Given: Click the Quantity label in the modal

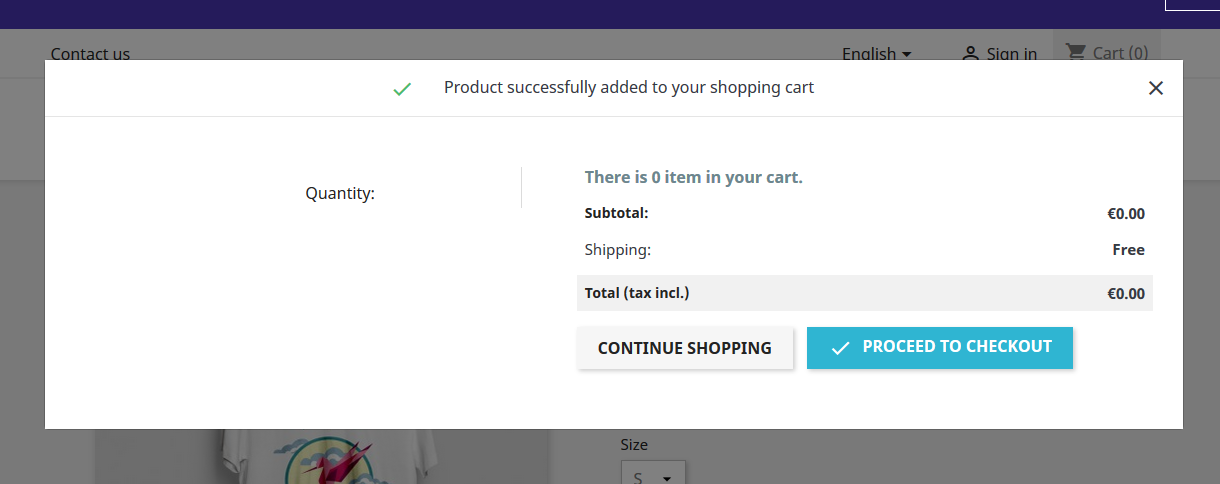Looking at the screenshot, I should coord(340,194).
